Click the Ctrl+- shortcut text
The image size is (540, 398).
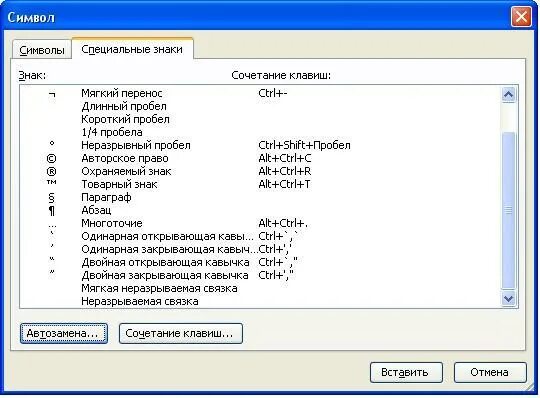[273, 93]
